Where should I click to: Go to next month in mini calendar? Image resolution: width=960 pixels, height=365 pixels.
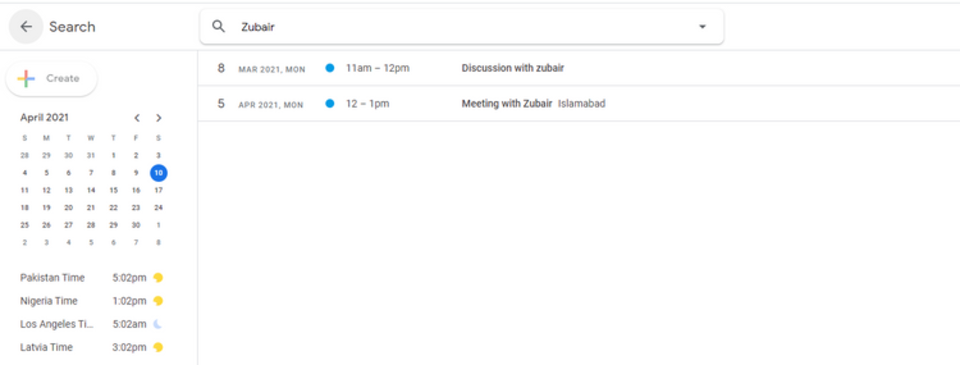[x=159, y=118]
